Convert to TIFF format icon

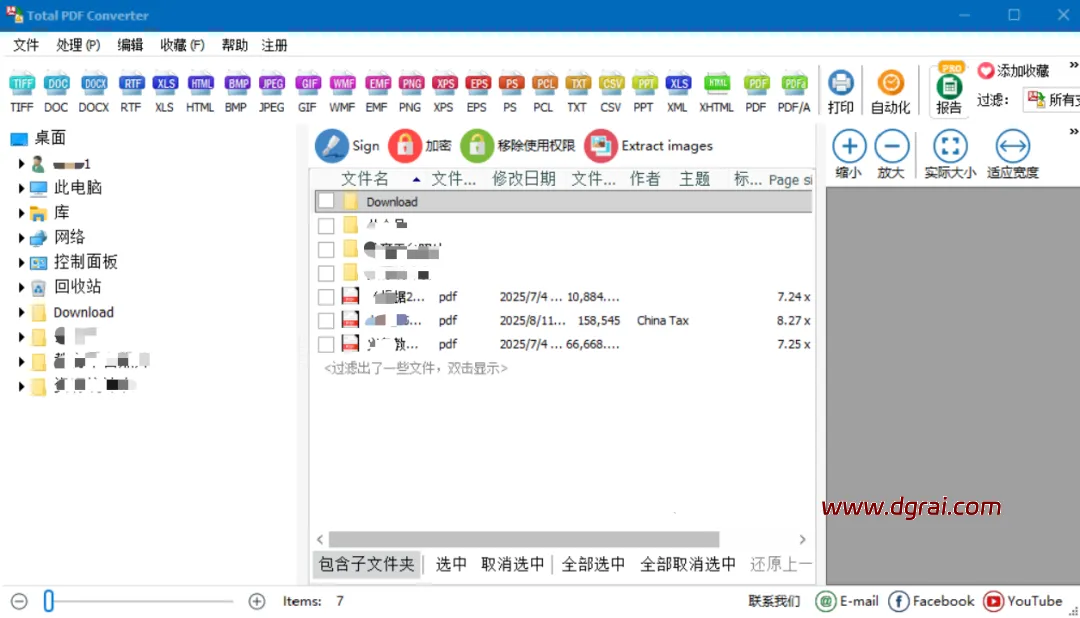tap(21, 92)
